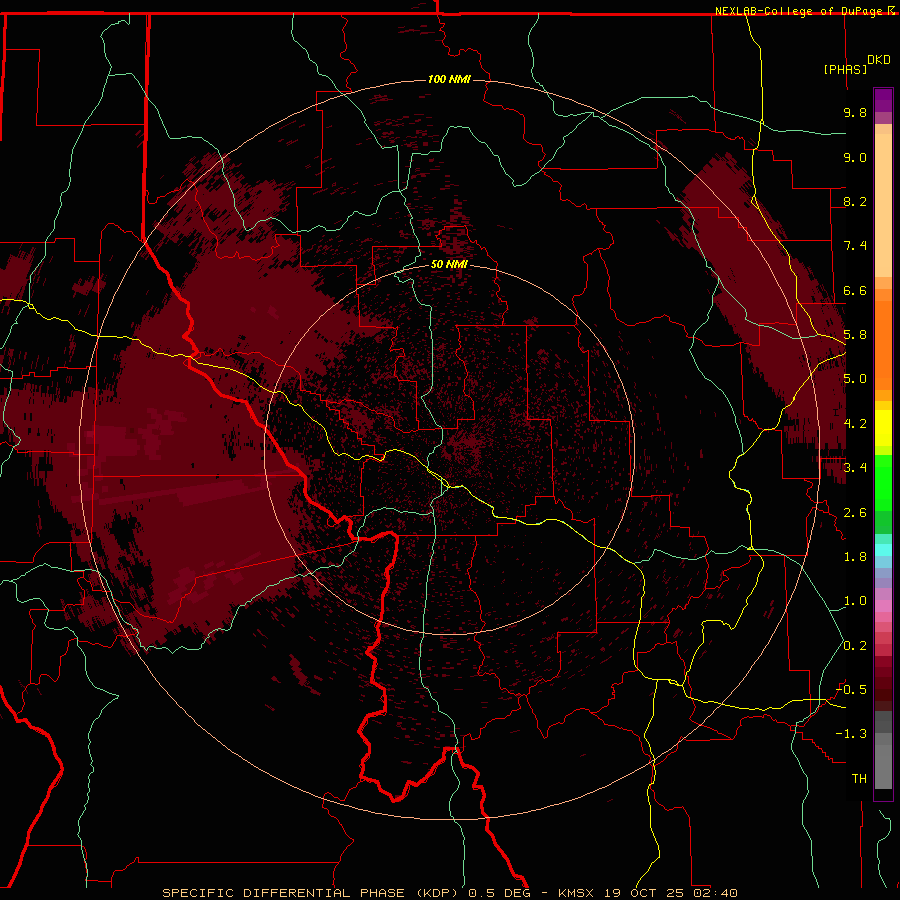The image size is (900, 900).
Task: Click the 50 NMI range ring label
Action: click(x=449, y=265)
